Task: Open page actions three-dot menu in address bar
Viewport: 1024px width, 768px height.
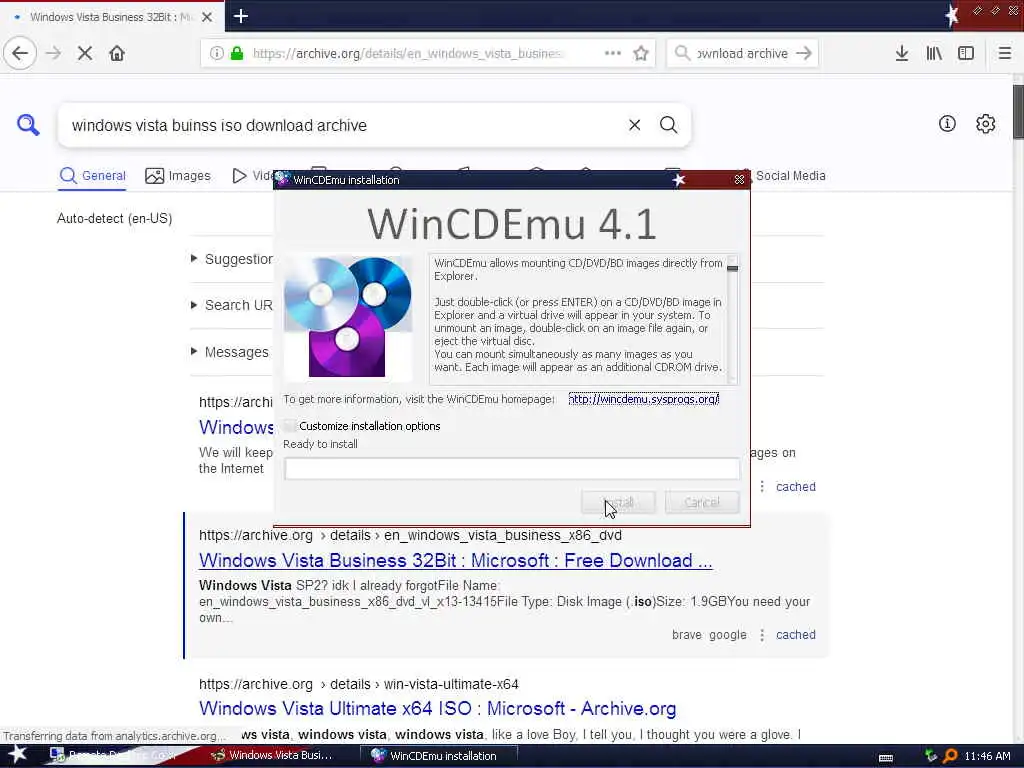Action: (613, 53)
